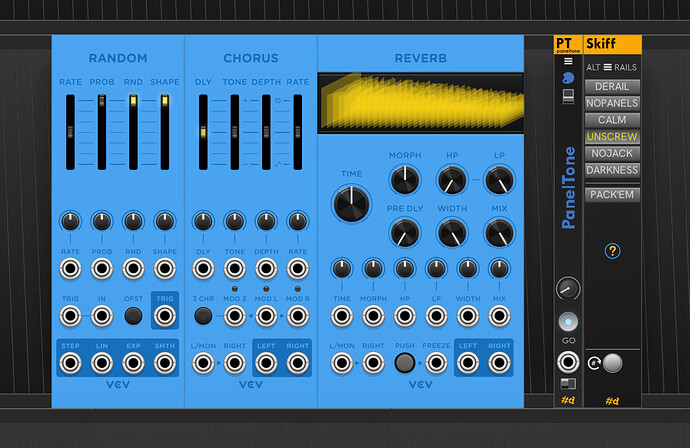The width and height of the screenshot is (690, 448).
Task: Click the Skiff help question mark icon
Action: [x=612, y=251]
